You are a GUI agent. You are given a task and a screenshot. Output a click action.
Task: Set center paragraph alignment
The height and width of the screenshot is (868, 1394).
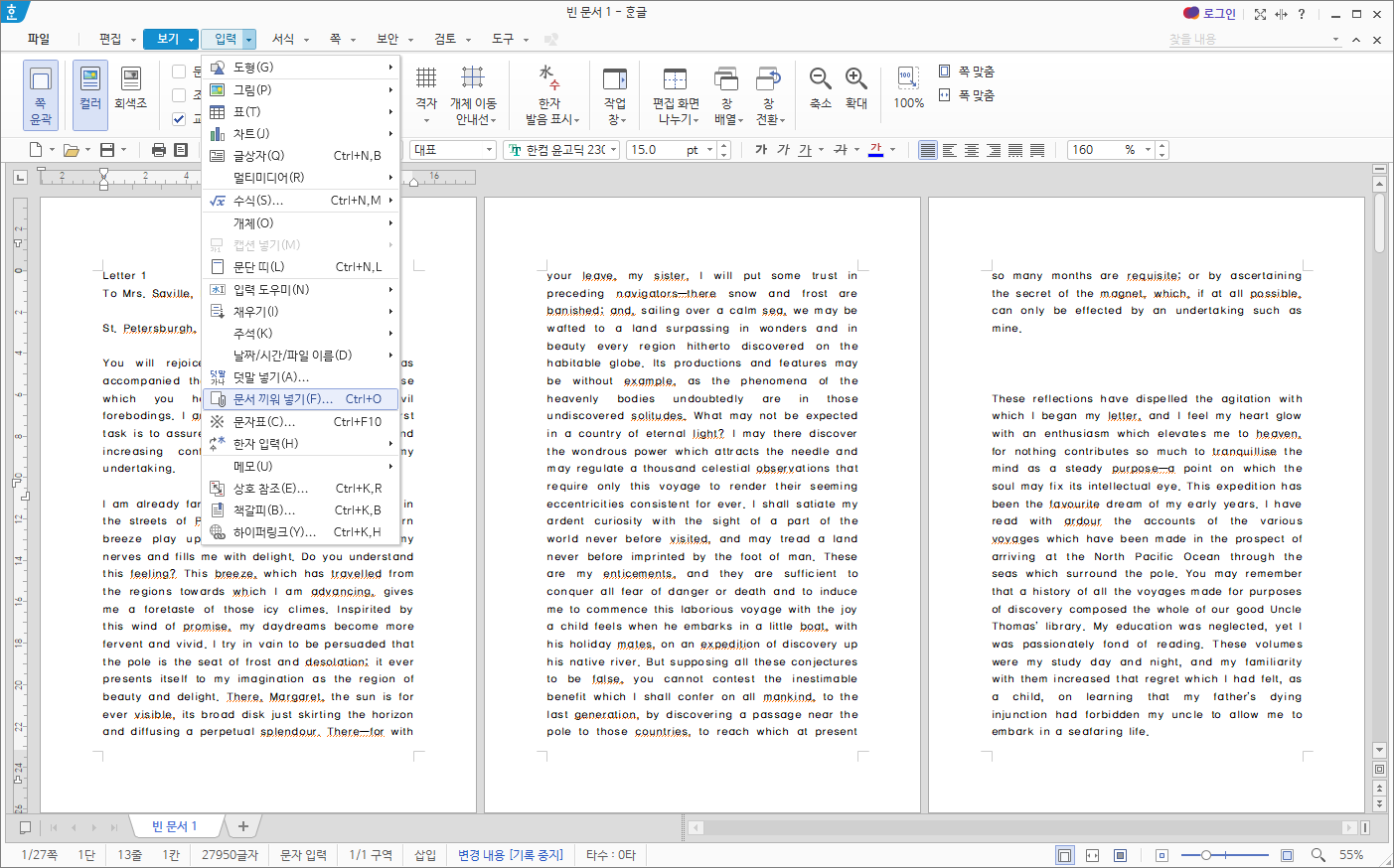972,150
